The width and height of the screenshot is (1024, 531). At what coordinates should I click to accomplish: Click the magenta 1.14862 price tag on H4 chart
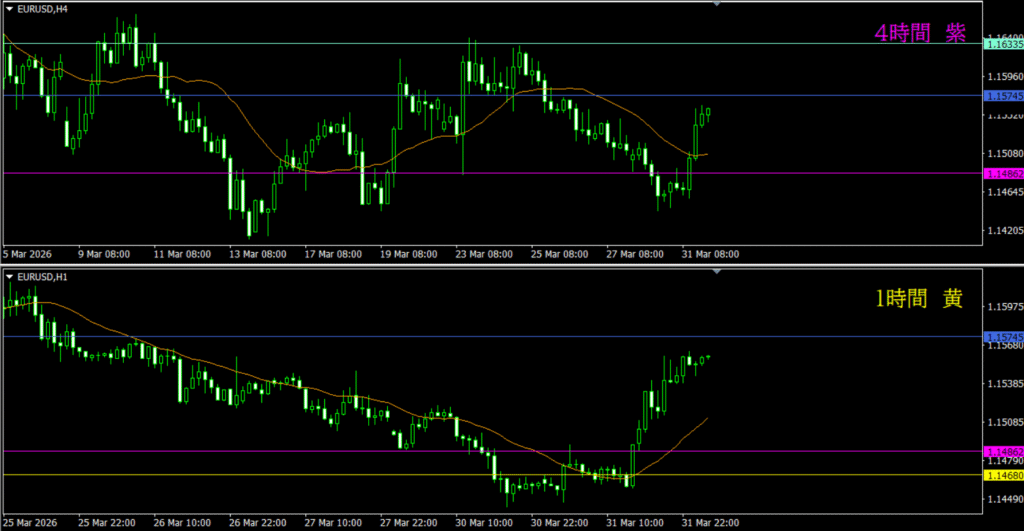(1002, 174)
